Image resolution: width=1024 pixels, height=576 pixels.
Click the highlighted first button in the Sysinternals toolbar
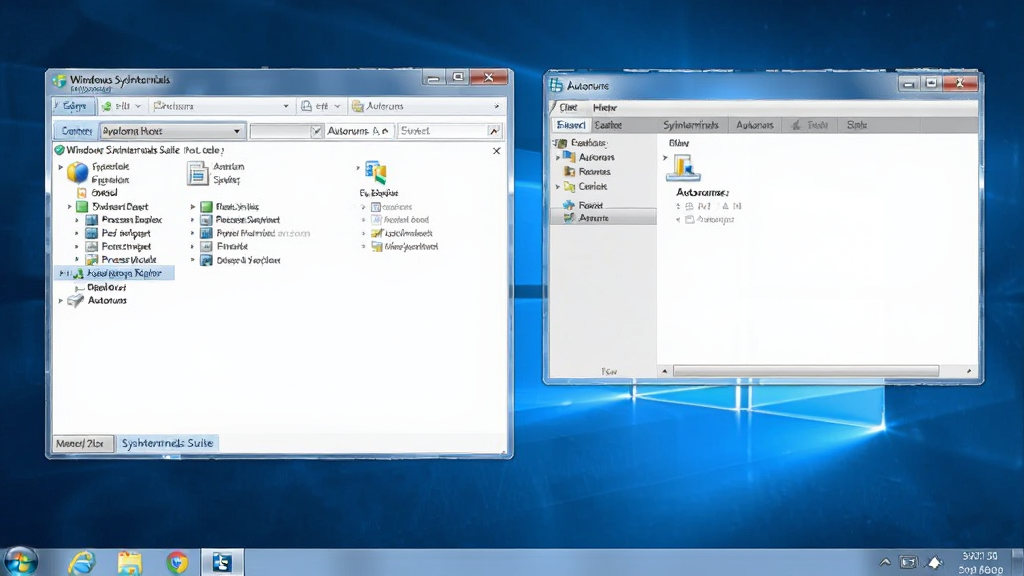coord(72,106)
